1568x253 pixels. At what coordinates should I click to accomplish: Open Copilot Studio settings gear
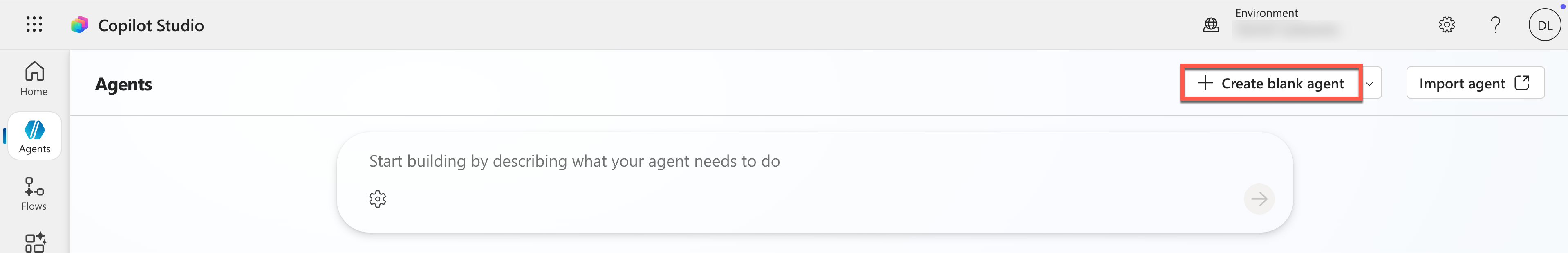coord(1447,25)
